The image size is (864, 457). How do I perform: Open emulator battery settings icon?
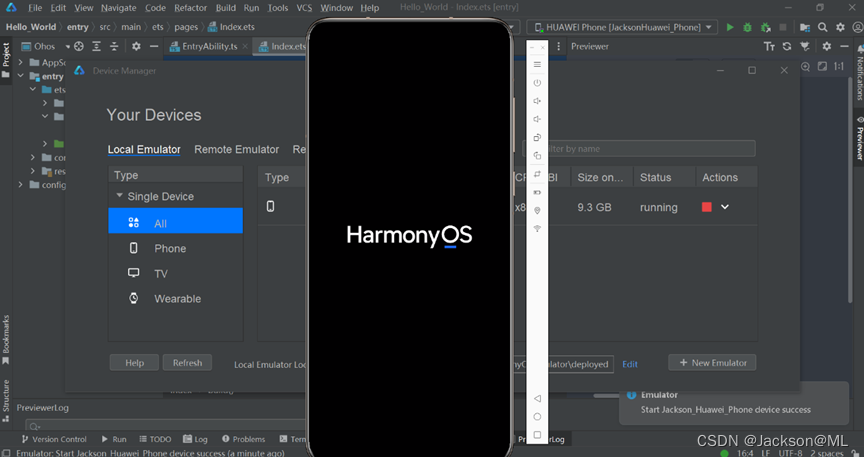537,192
